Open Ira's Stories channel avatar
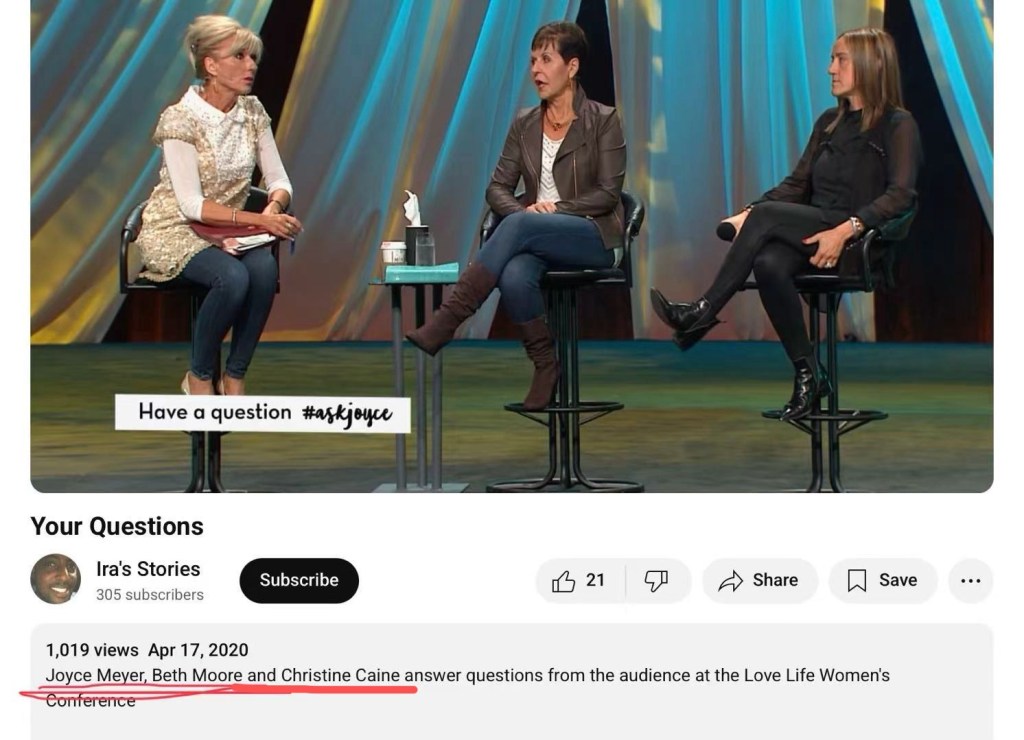Viewport: 1024px width, 740px height. click(x=56, y=579)
